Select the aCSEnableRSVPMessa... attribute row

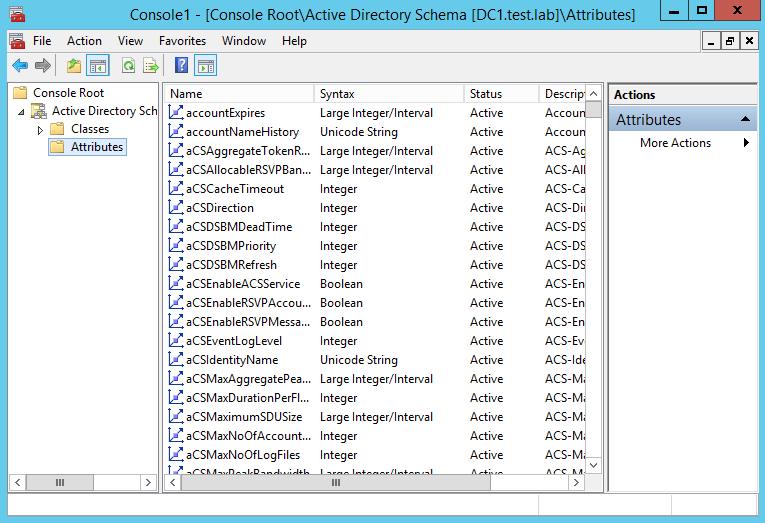click(x=376, y=322)
